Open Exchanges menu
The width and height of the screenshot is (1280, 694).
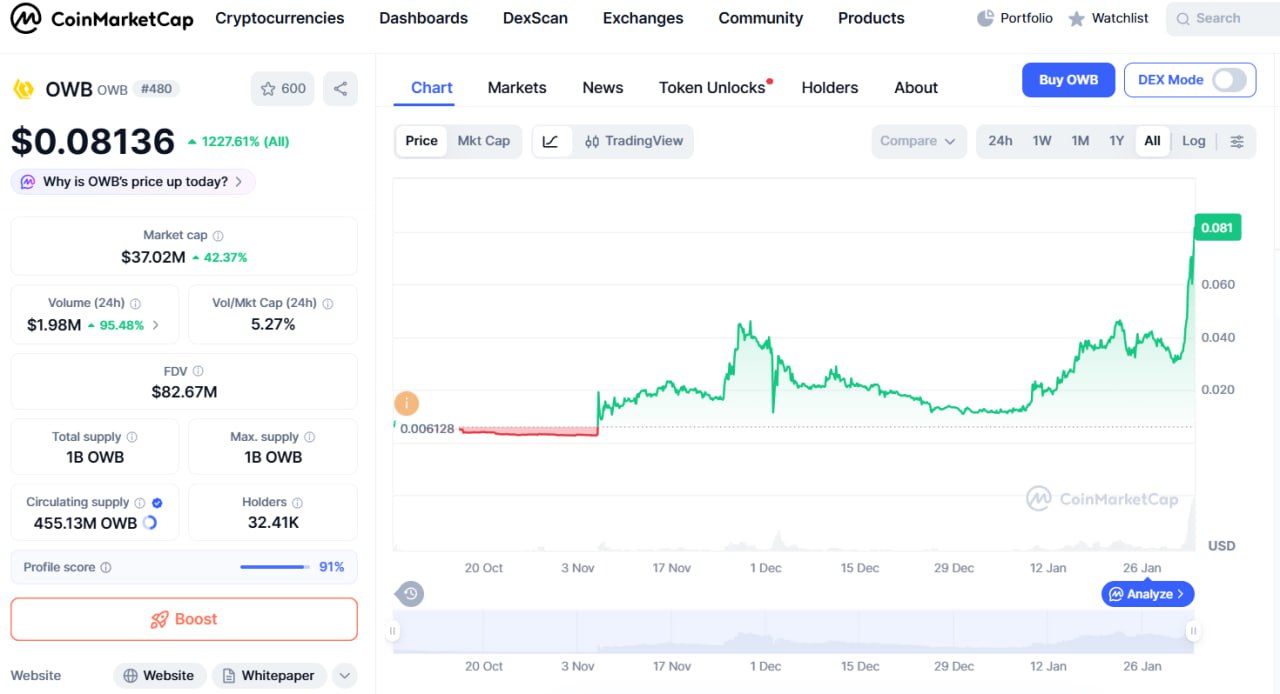[x=643, y=18]
